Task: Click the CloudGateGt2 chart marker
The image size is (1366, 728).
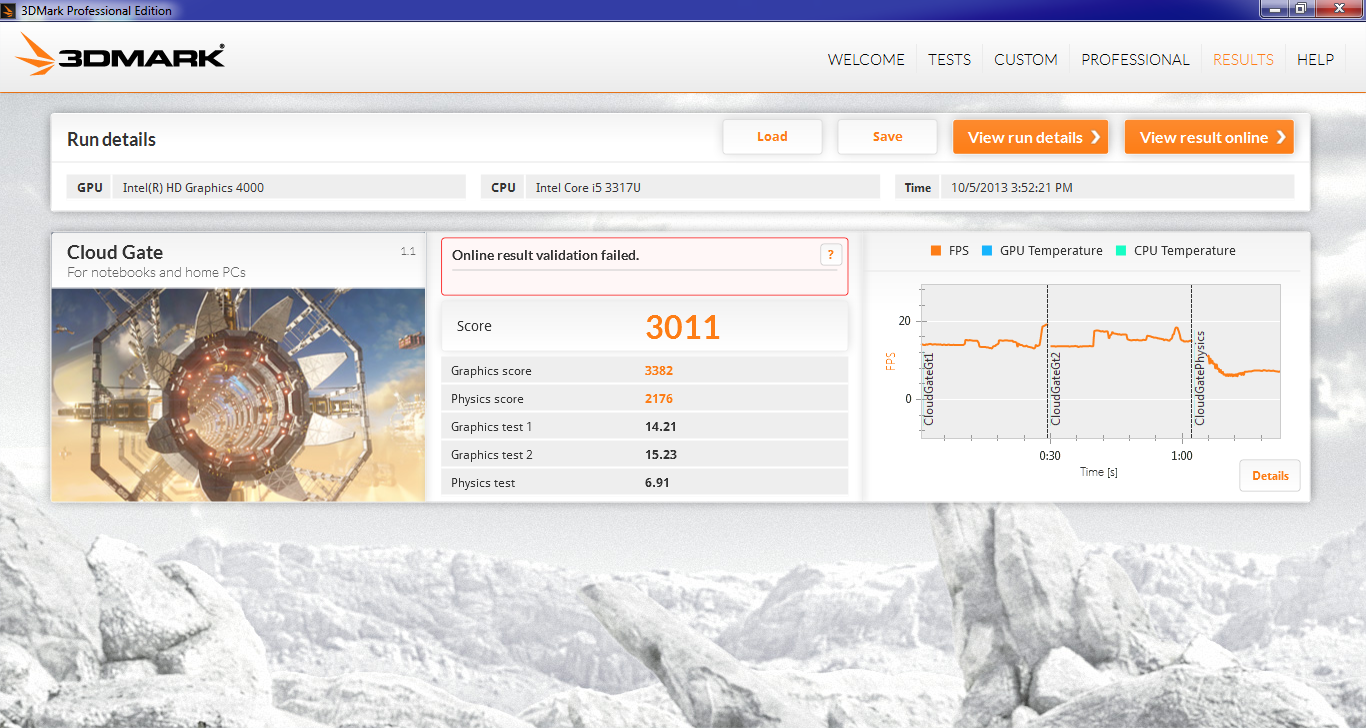Action: point(1055,389)
